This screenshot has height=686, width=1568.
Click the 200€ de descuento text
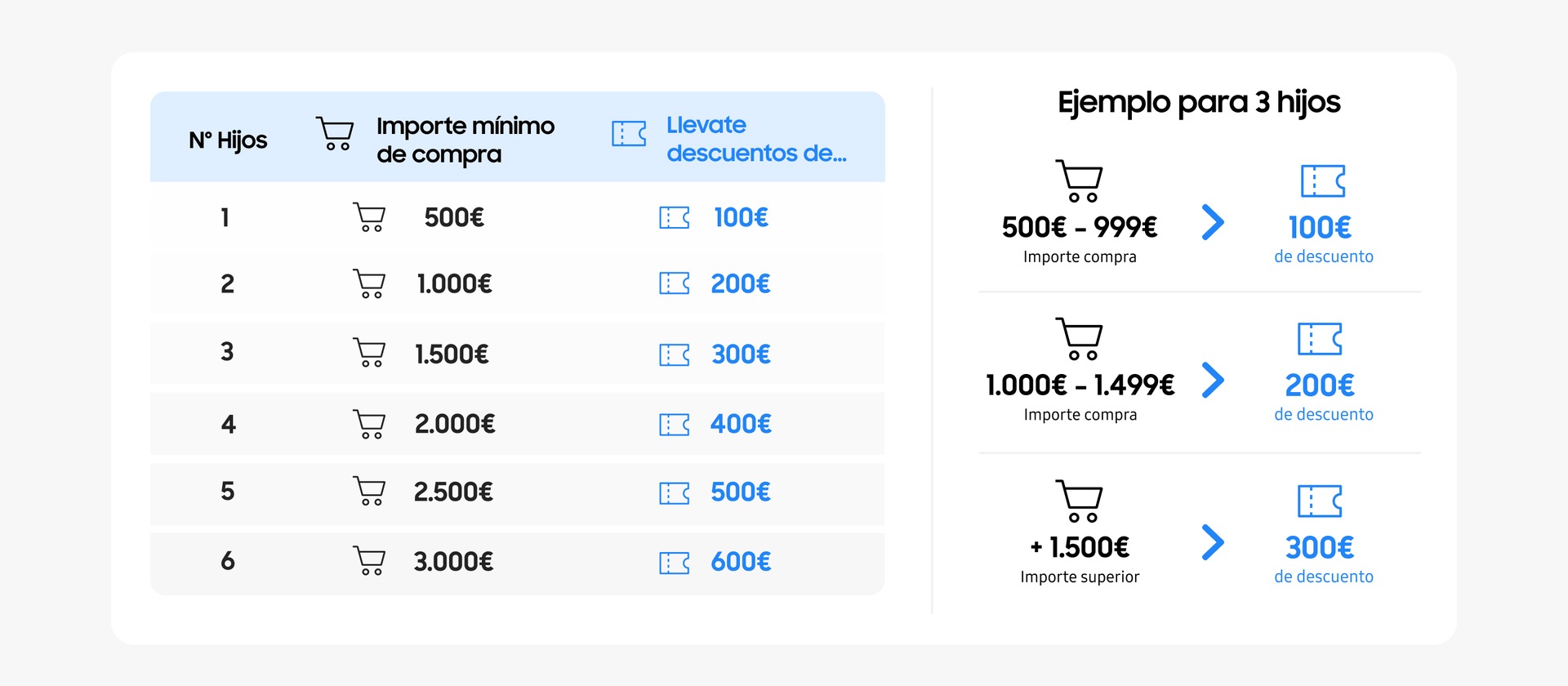[x=1323, y=396]
